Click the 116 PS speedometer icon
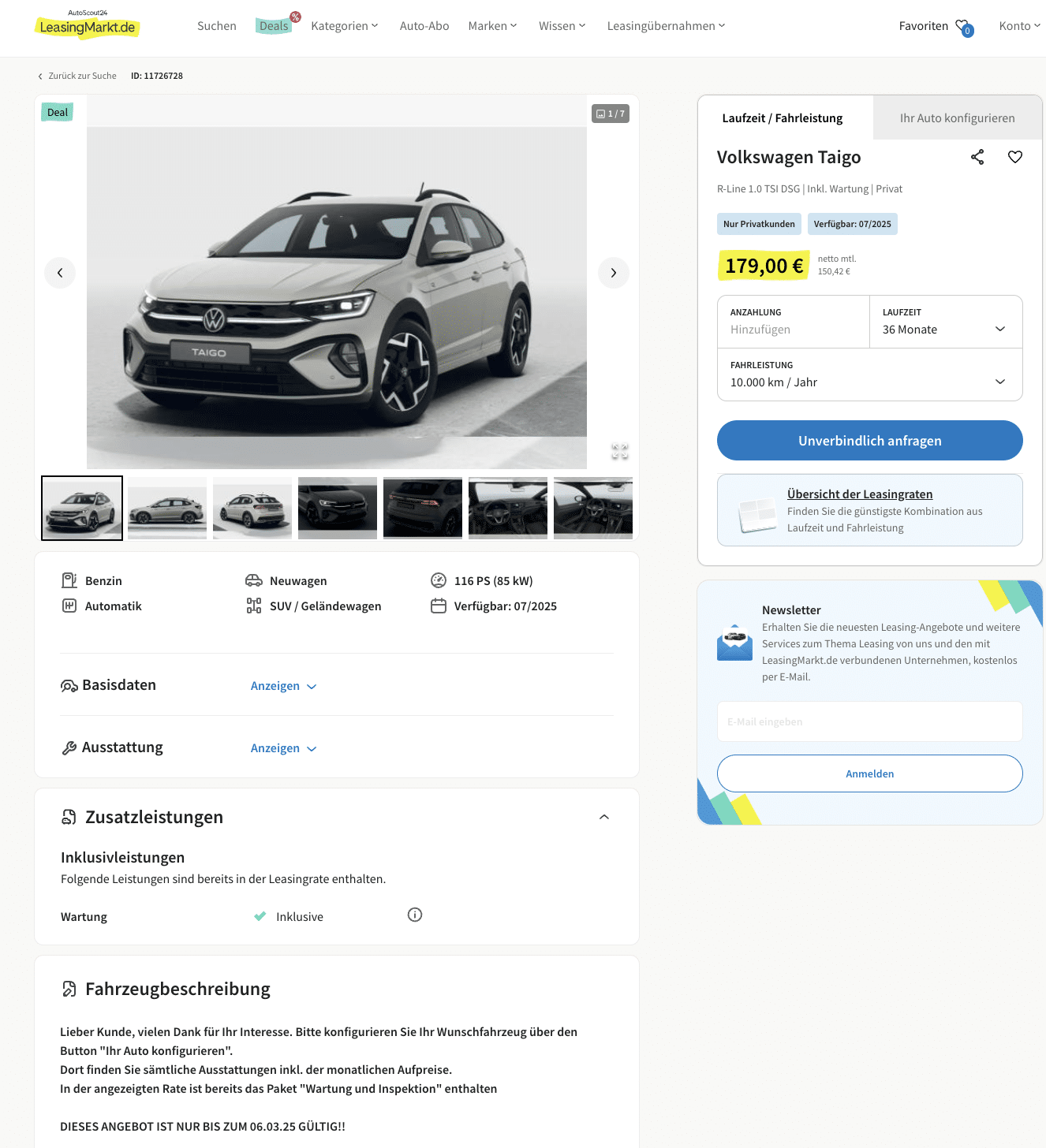 point(439,580)
